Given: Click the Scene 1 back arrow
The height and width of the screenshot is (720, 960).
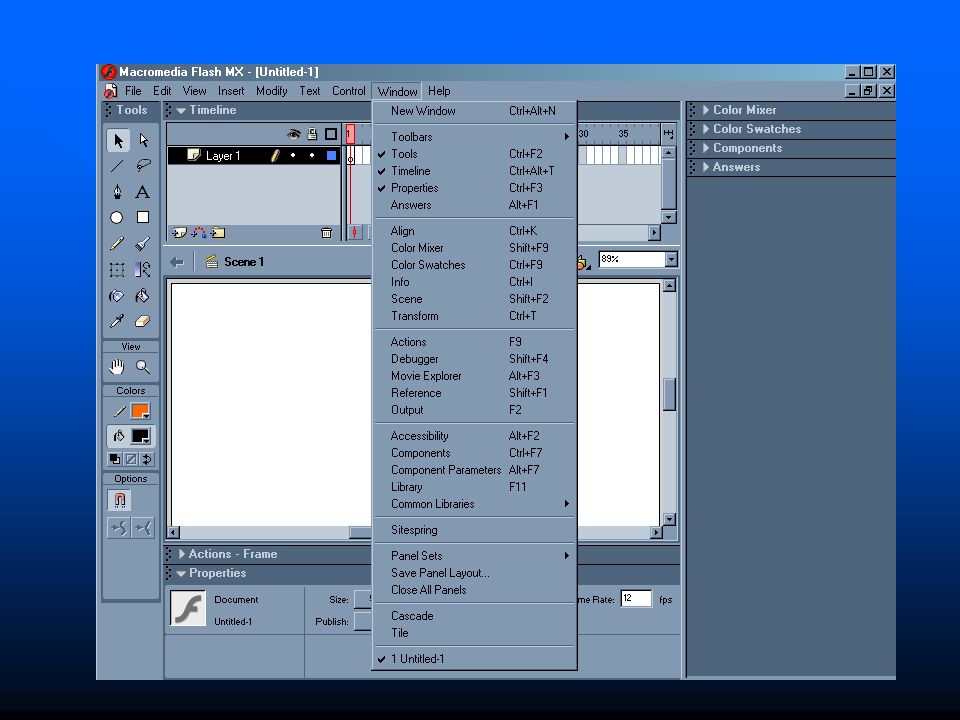Looking at the screenshot, I should tap(177, 262).
